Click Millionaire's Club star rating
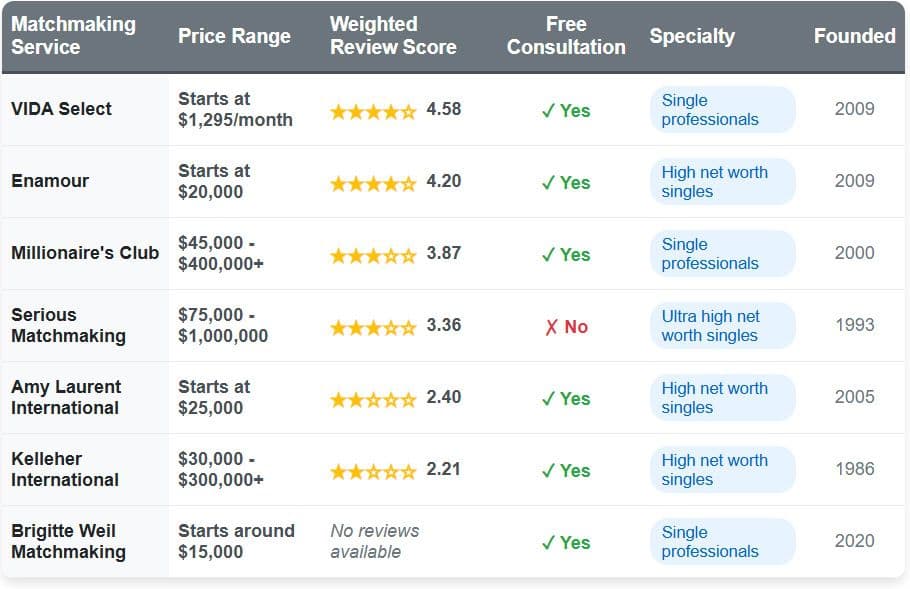The width and height of the screenshot is (910, 589). (373, 255)
